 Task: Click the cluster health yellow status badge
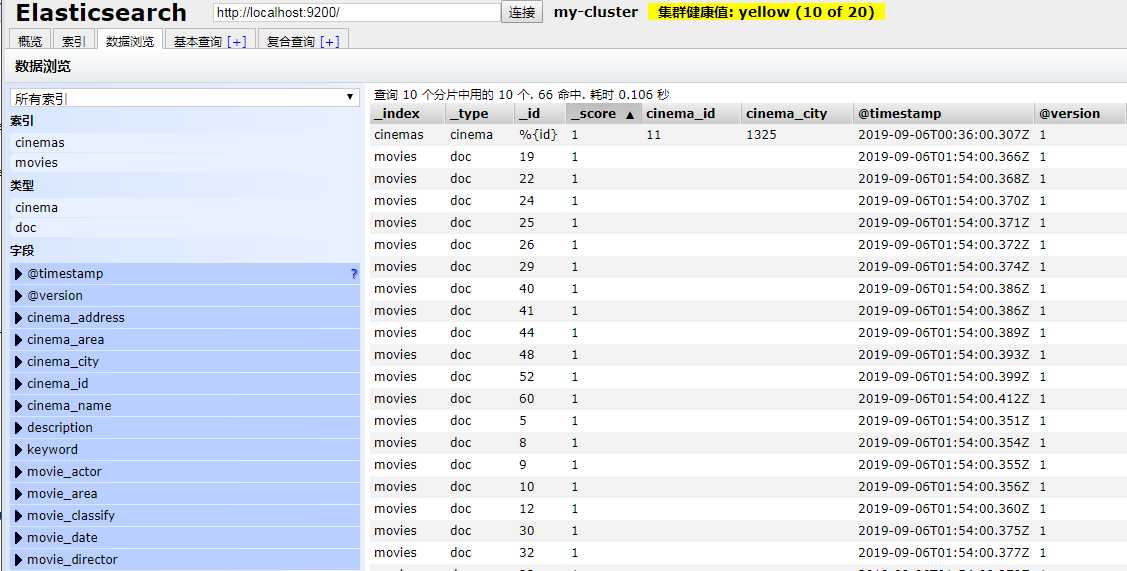pos(766,12)
